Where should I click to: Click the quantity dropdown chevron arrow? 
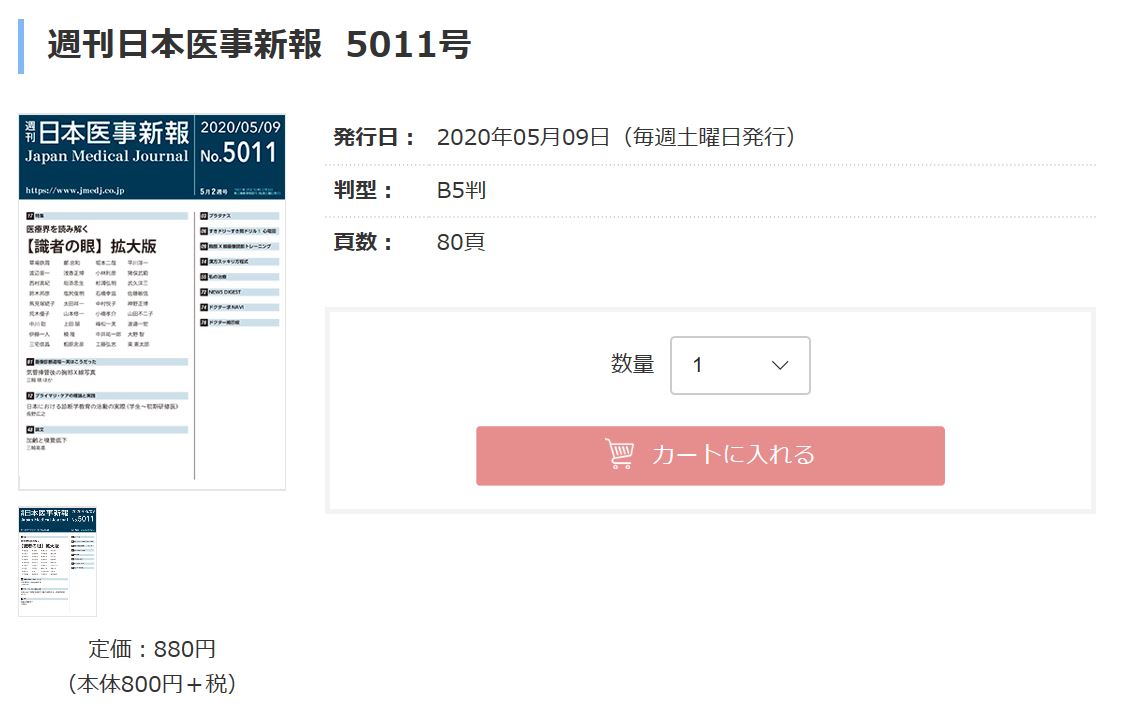click(781, 365)
